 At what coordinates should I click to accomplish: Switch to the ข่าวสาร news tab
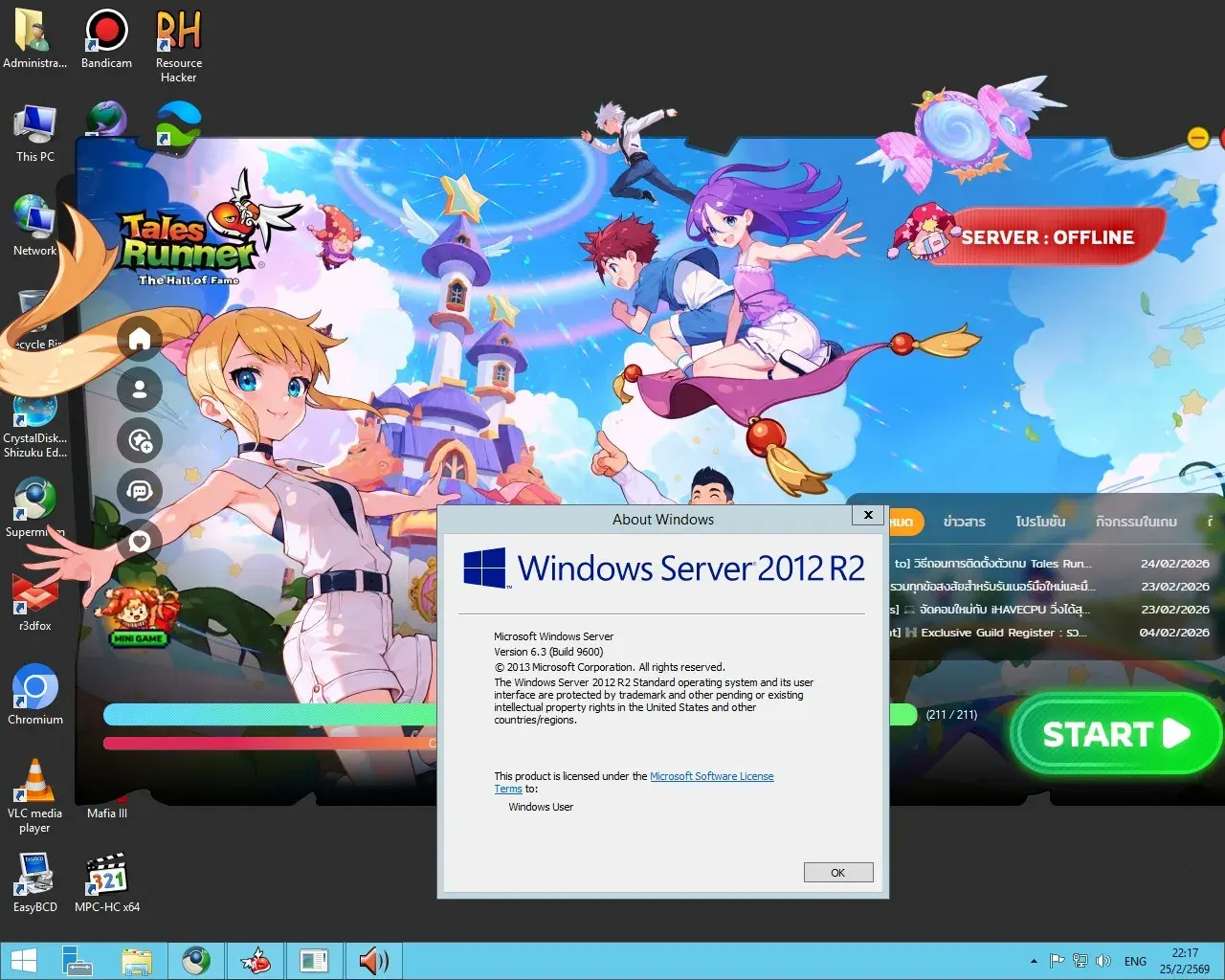click(x=964, y=522)
